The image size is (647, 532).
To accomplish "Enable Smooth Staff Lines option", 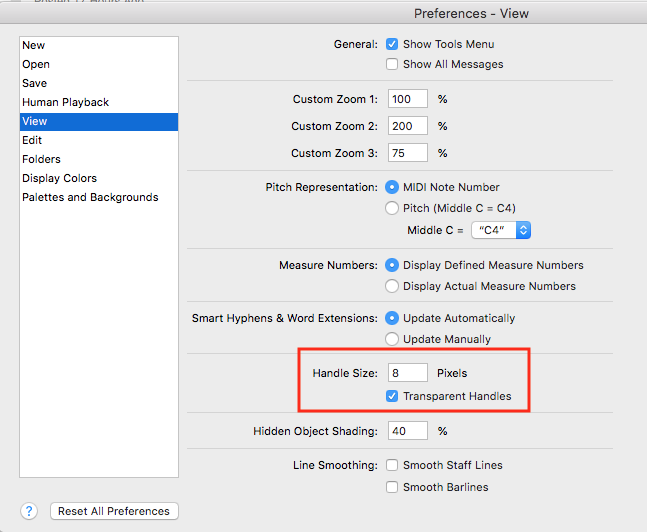I will (393, 465).
